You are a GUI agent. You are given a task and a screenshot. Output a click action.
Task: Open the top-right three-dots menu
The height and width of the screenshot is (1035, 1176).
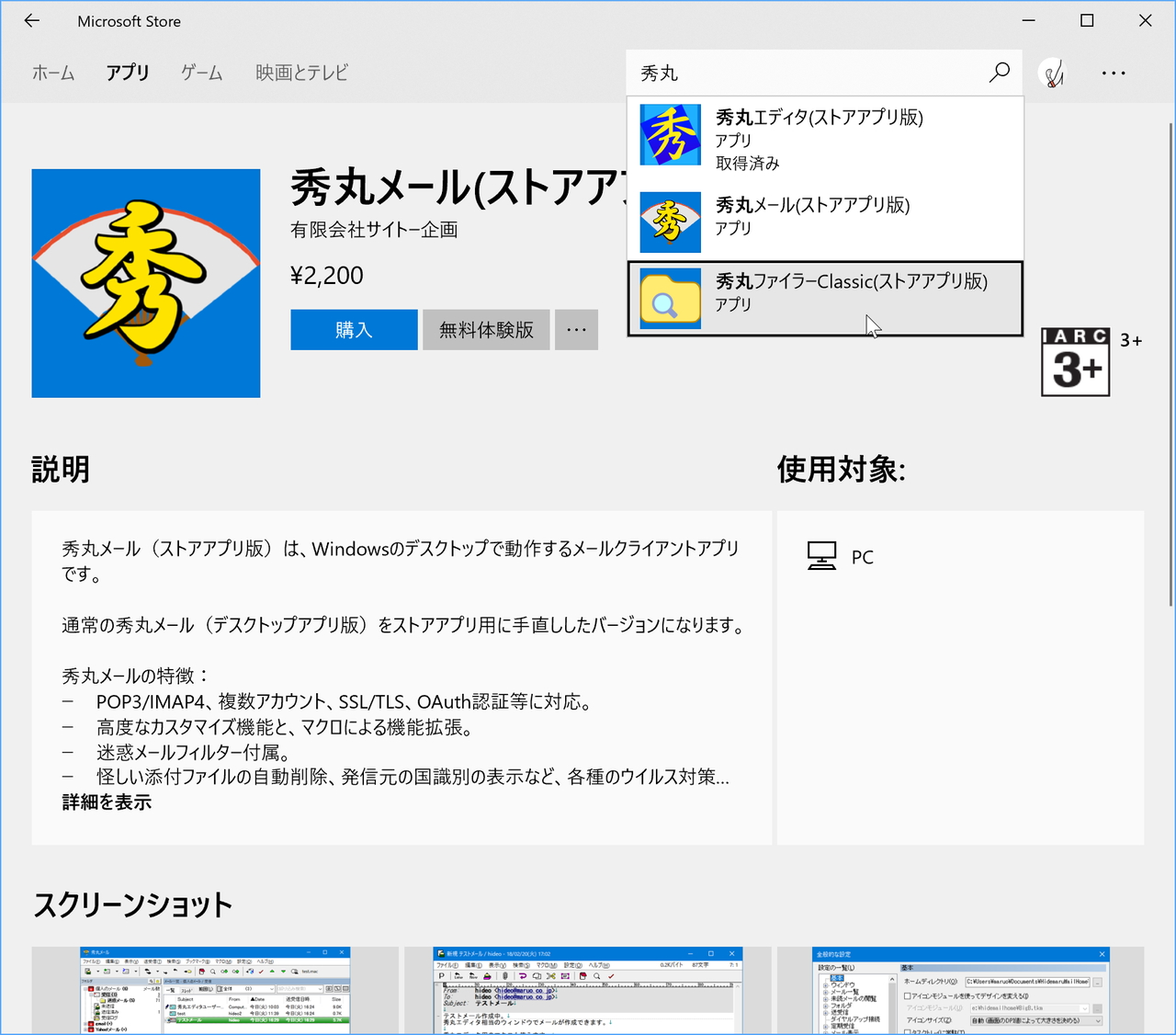(1114, 73)
